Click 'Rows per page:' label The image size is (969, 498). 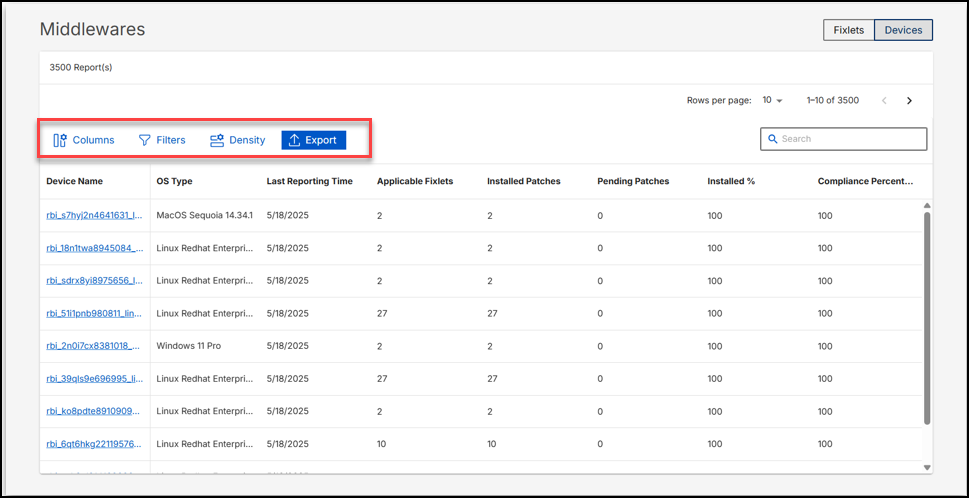719,100
